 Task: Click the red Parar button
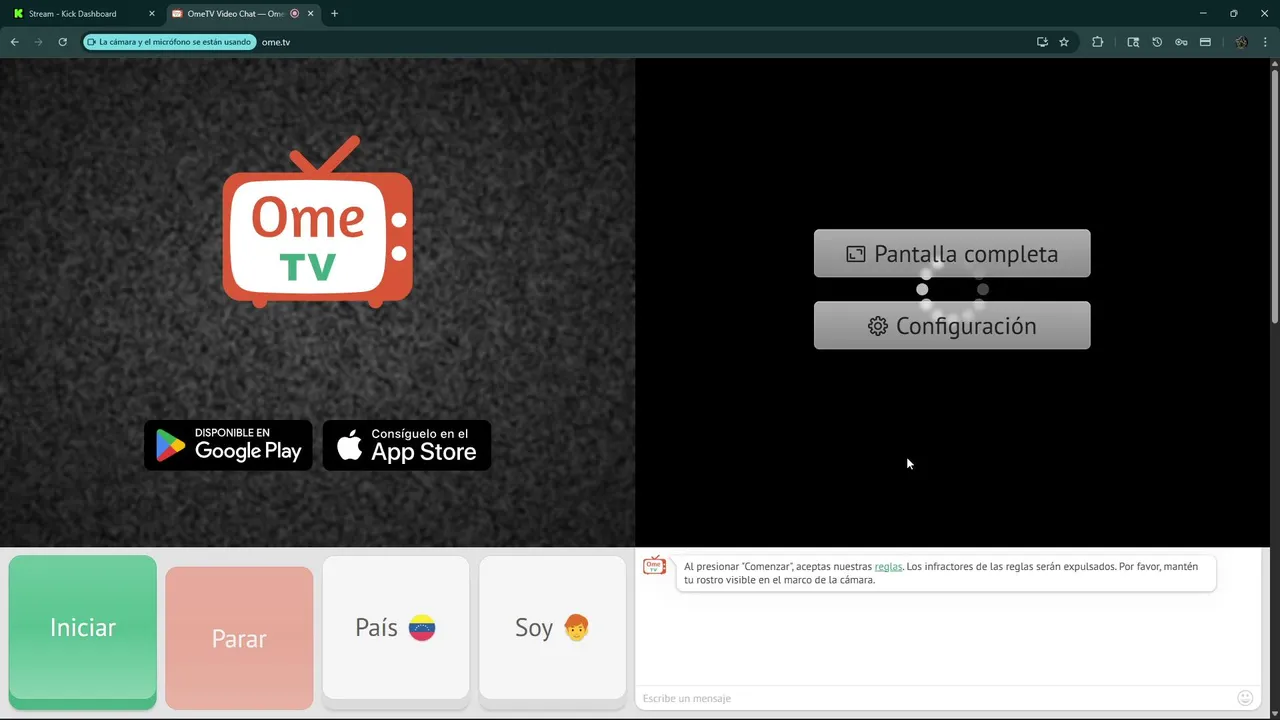pyautogui.click(x=239, y=638)
